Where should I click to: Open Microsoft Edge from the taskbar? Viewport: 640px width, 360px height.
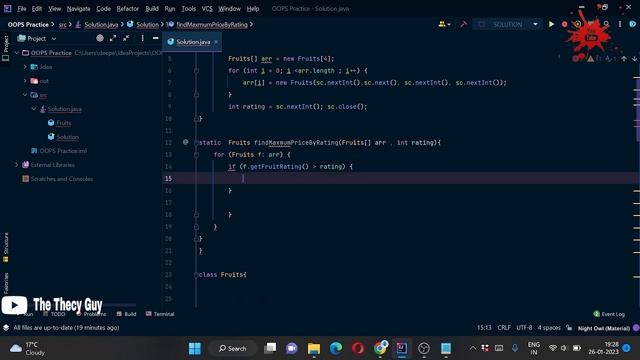tap(336, 348)
